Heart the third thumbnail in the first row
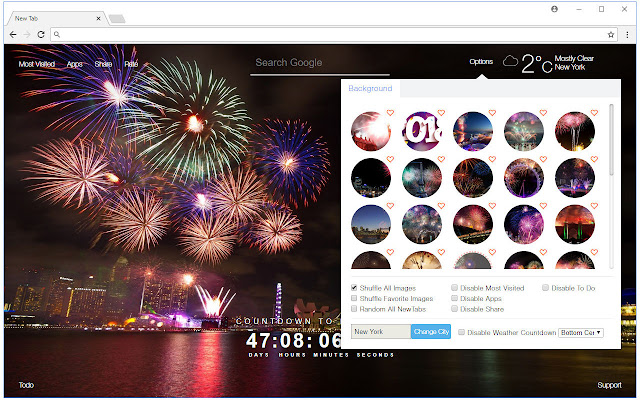Image resolution: width=640 pixels, height=400 pixels. tap(492, 113)
